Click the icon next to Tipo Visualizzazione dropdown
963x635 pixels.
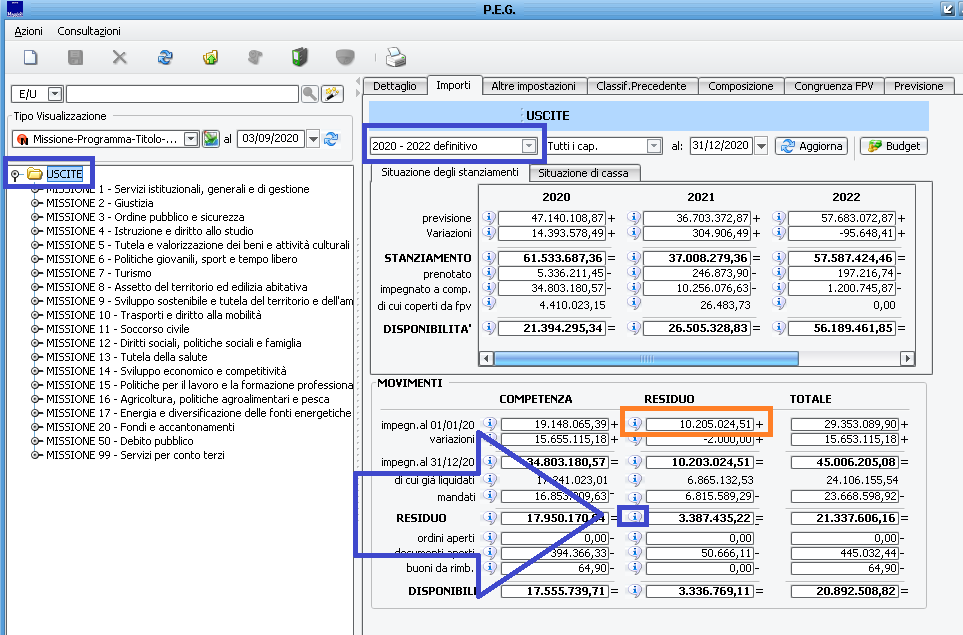[211, 139]
